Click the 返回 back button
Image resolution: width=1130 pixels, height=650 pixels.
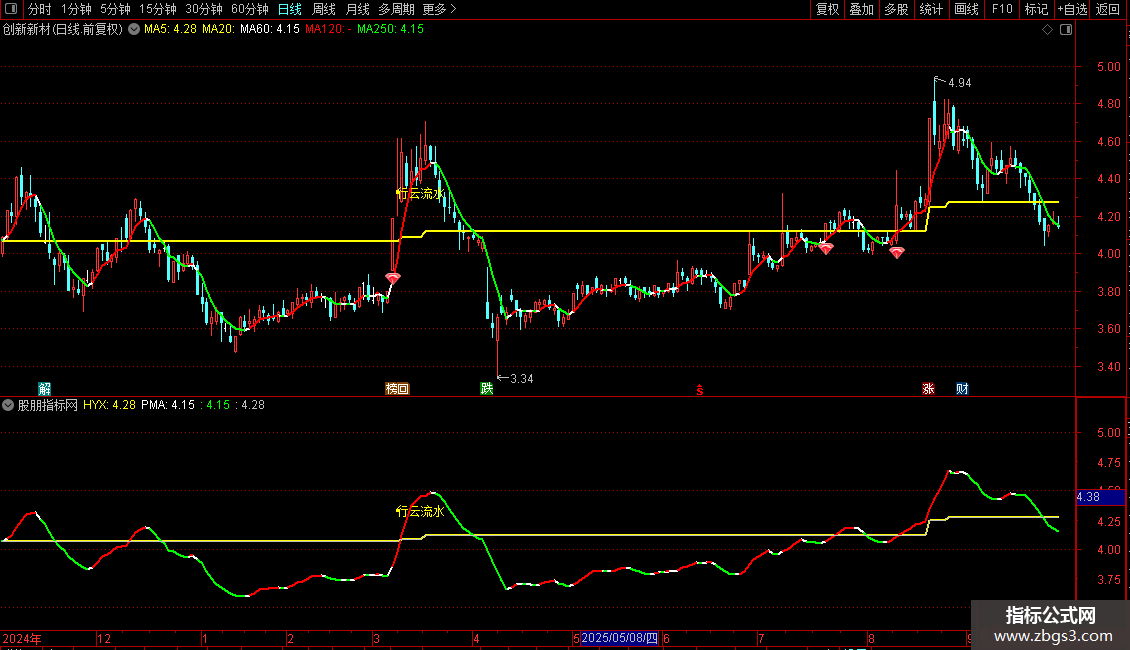[1108, 9]
